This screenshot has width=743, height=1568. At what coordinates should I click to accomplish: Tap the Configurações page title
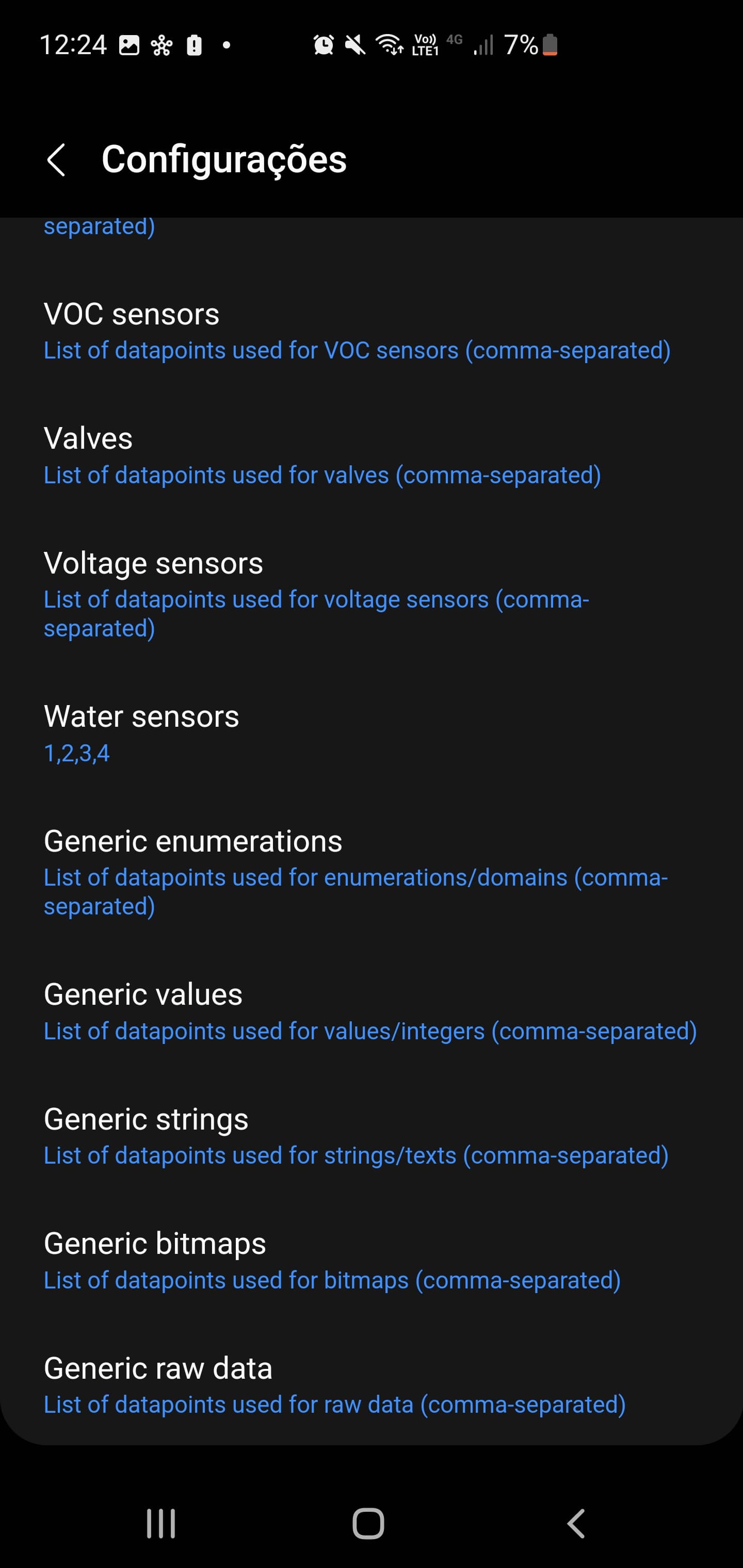tap(224, 159)
